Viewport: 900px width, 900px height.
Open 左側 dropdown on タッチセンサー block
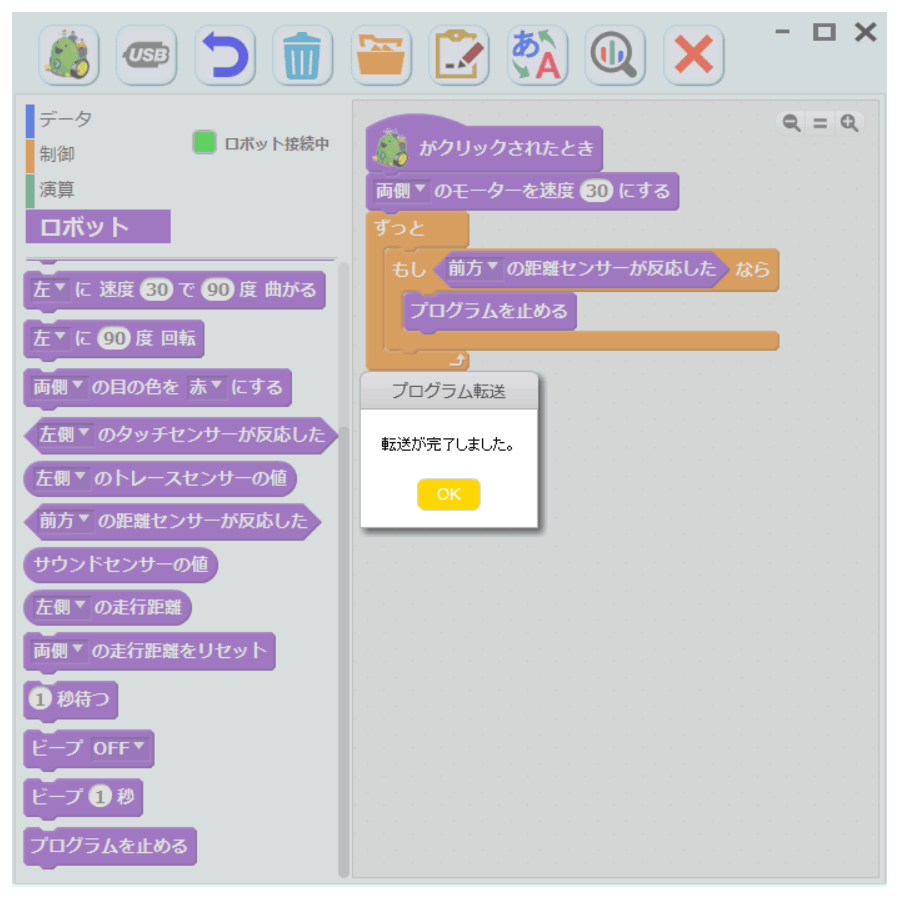(x=64, y=435)
